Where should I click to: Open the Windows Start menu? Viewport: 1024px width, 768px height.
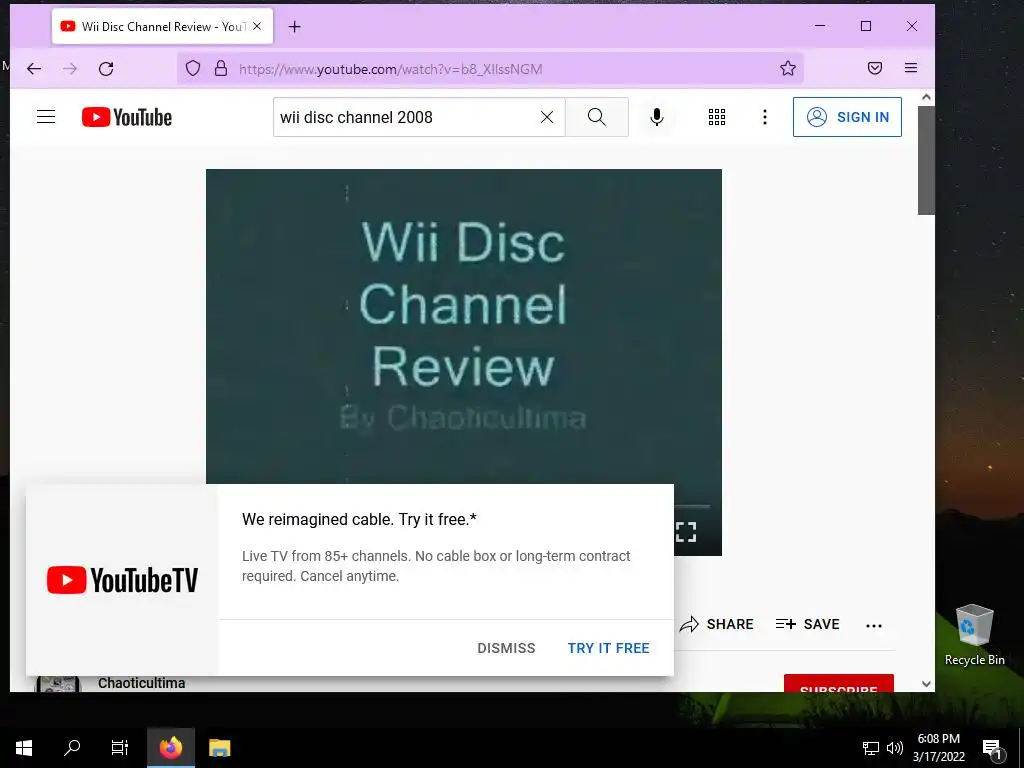24,748
